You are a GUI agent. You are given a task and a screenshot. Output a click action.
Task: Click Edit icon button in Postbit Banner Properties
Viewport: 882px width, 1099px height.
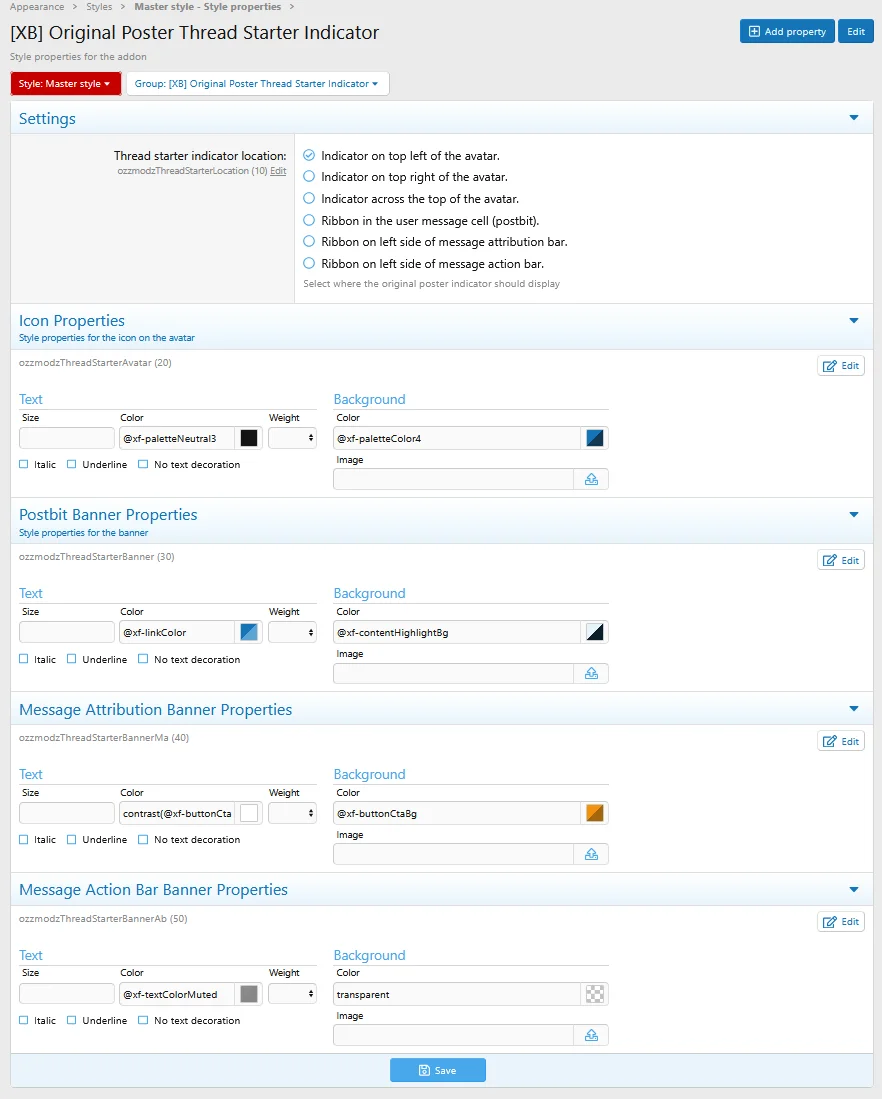point(840,560)
